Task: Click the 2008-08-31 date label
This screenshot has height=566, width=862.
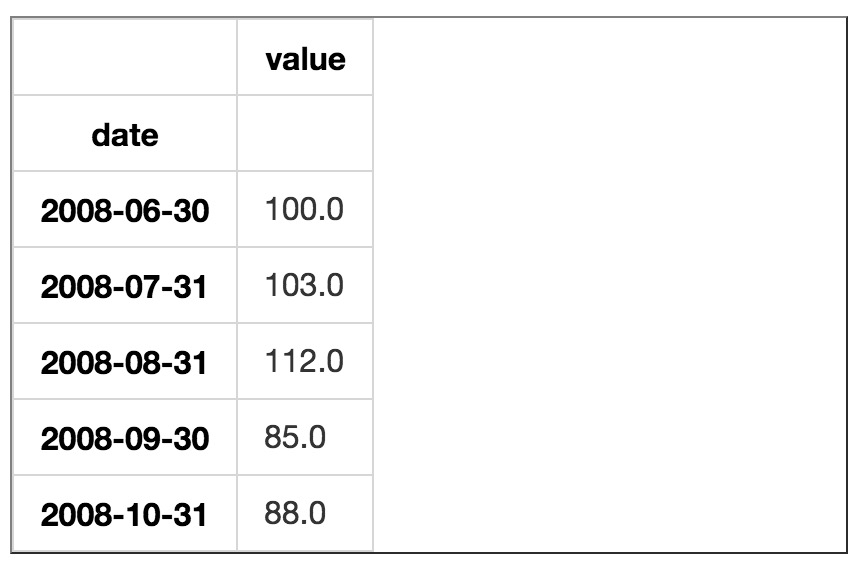Action: [125, 362]
